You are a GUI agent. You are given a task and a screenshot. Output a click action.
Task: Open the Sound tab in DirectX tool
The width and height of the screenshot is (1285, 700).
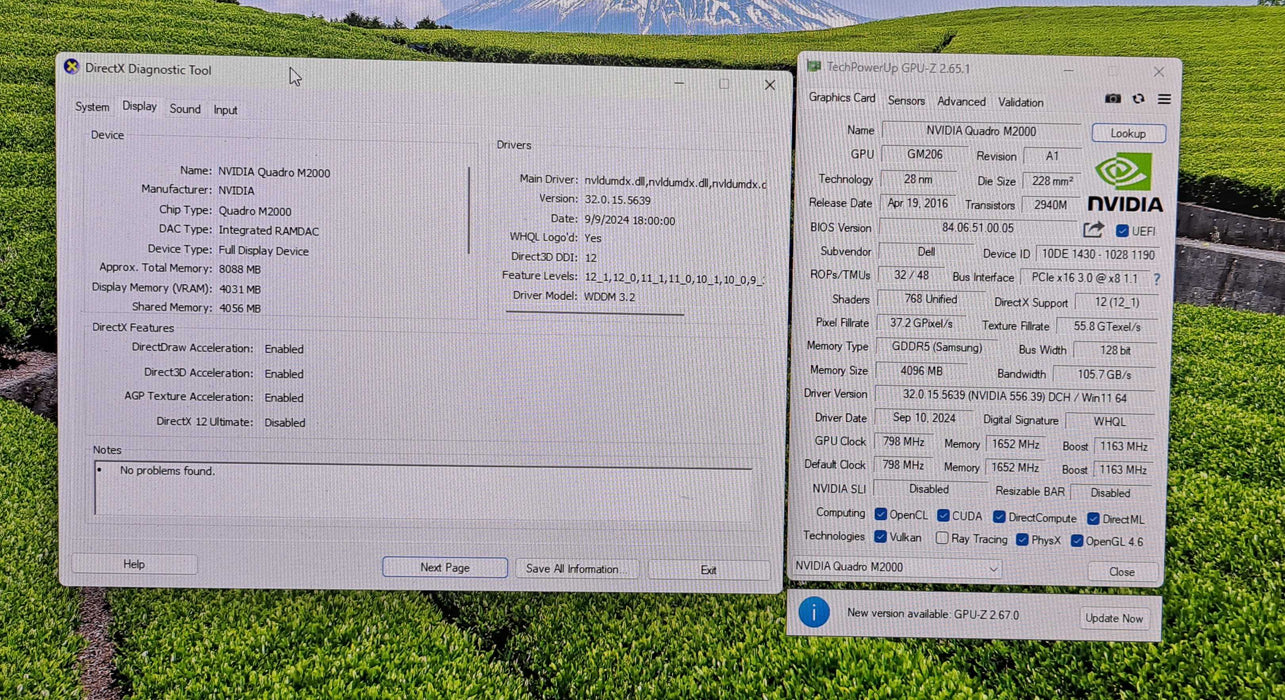[185, 109]
